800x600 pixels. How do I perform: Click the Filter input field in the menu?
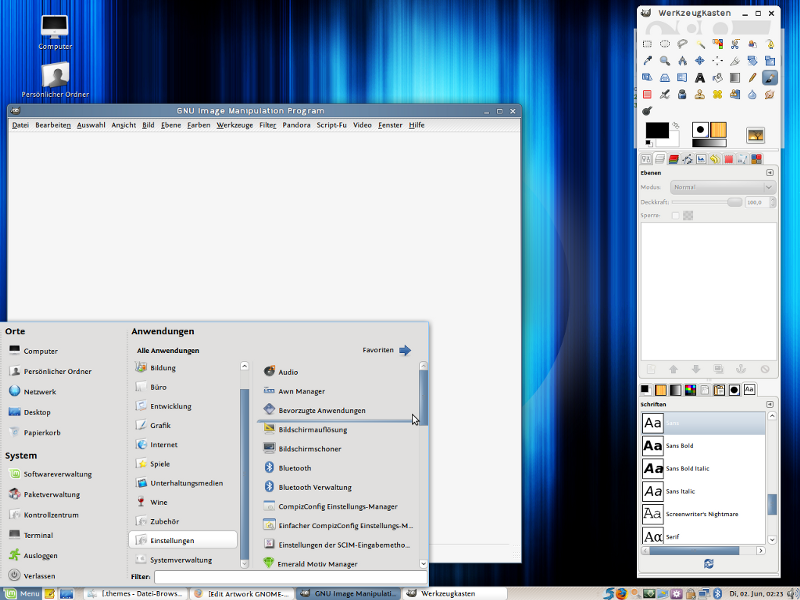point(290,577)
